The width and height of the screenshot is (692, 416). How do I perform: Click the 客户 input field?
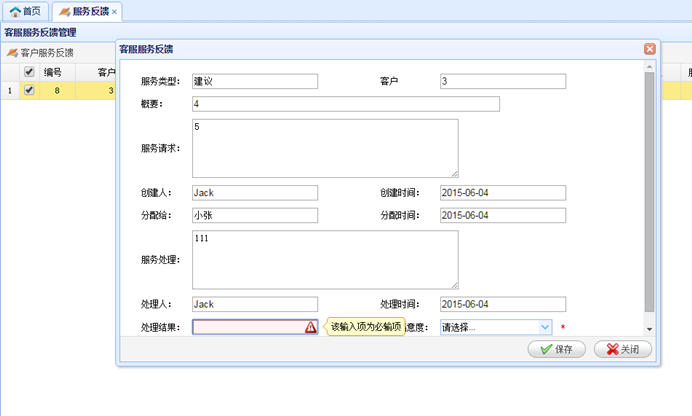503,81
